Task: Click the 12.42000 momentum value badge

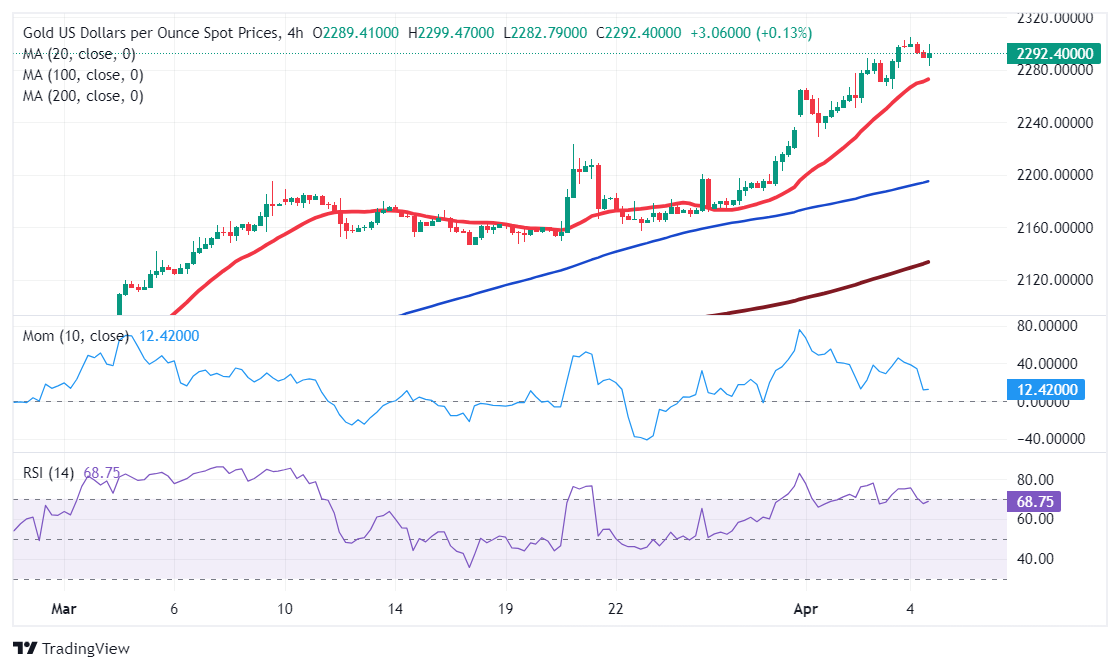Action: pyautogui.click(x=1047, y=389)
